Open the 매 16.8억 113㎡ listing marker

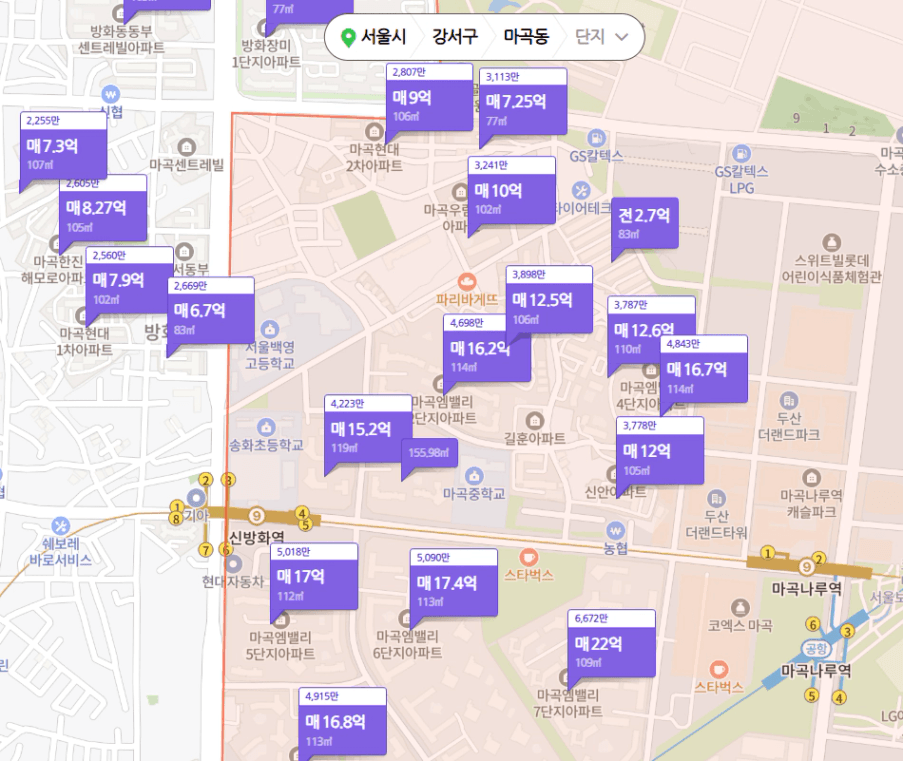click(343, 721)
